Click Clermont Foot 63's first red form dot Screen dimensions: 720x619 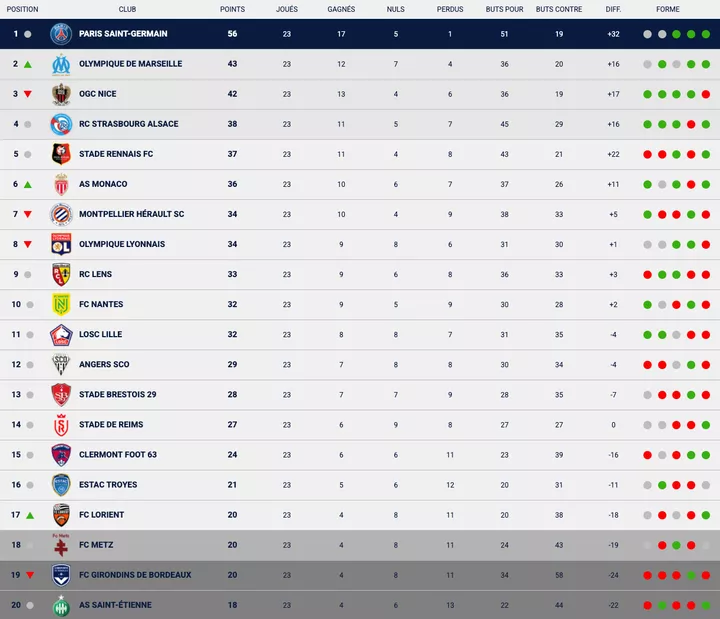tap(648, 455)
